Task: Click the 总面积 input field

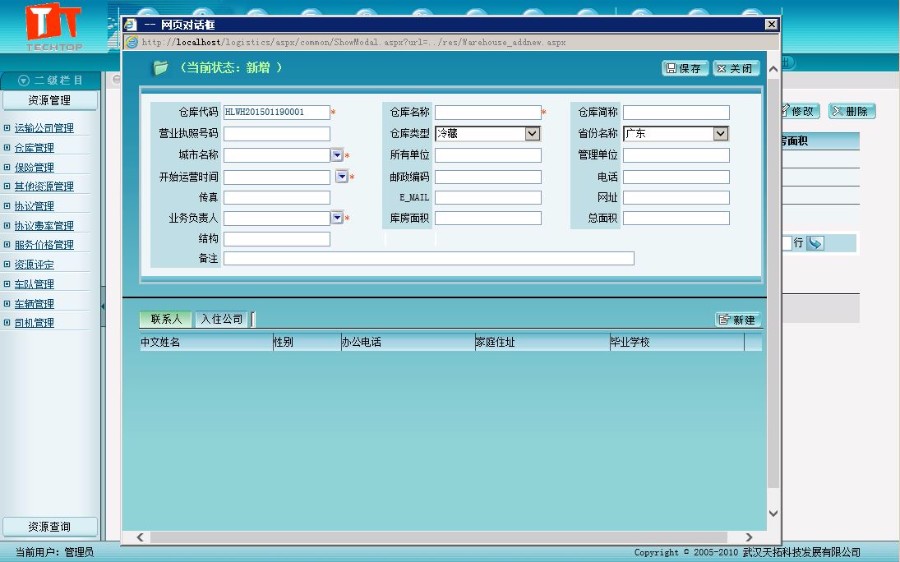Action: (676, 218)
